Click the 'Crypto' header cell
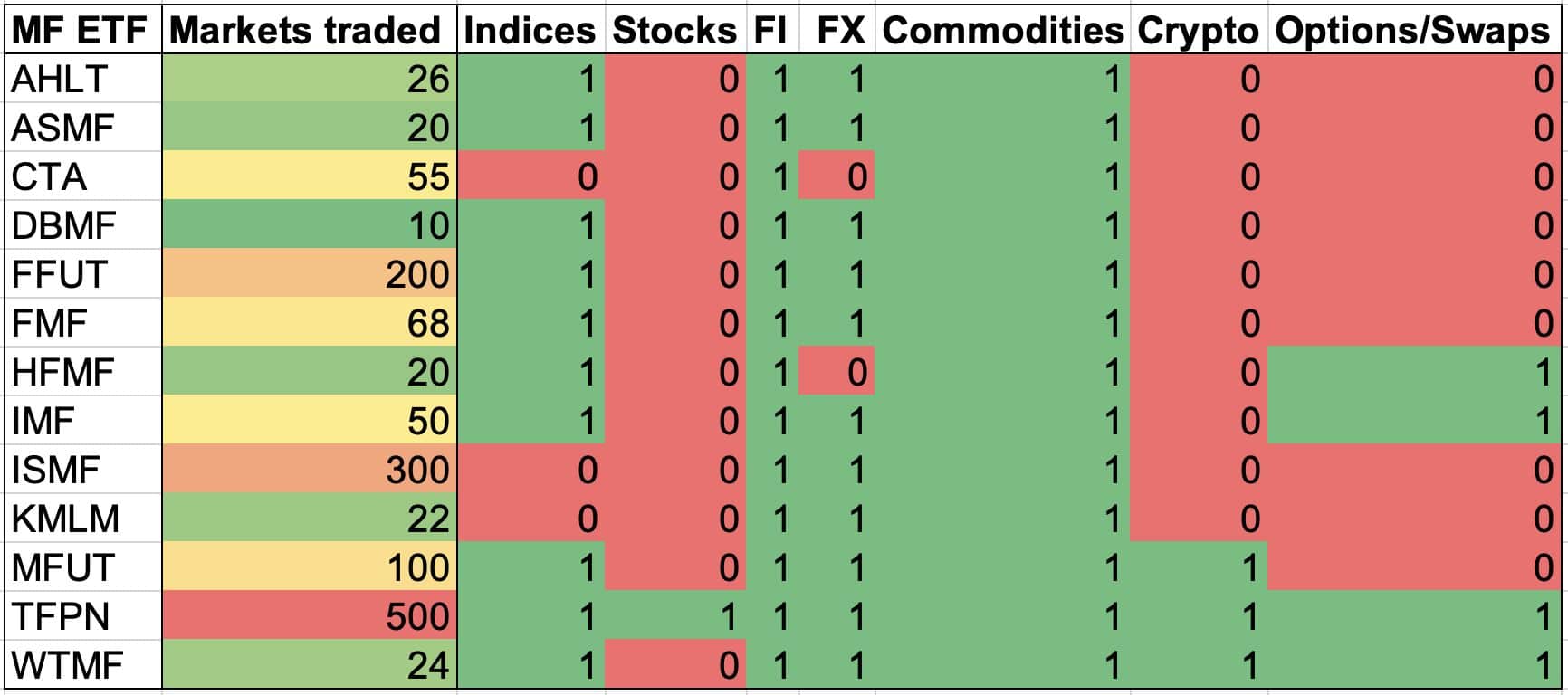Image resolution: width=1568 pixels, height=695 pixels. point(1198,31)
